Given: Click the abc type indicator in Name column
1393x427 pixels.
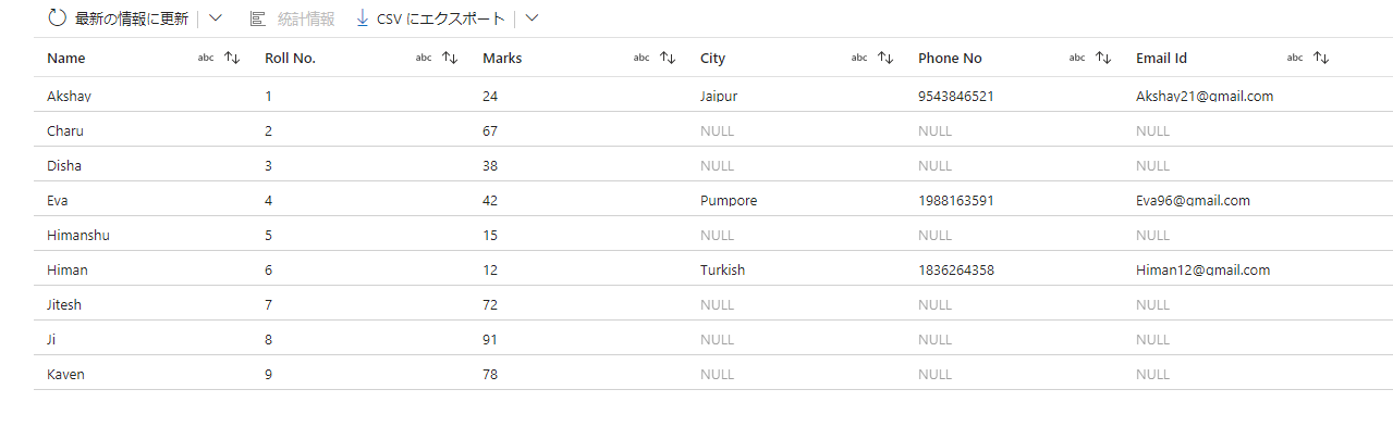Looking at the screenshot, I should [x=206, y=58].
